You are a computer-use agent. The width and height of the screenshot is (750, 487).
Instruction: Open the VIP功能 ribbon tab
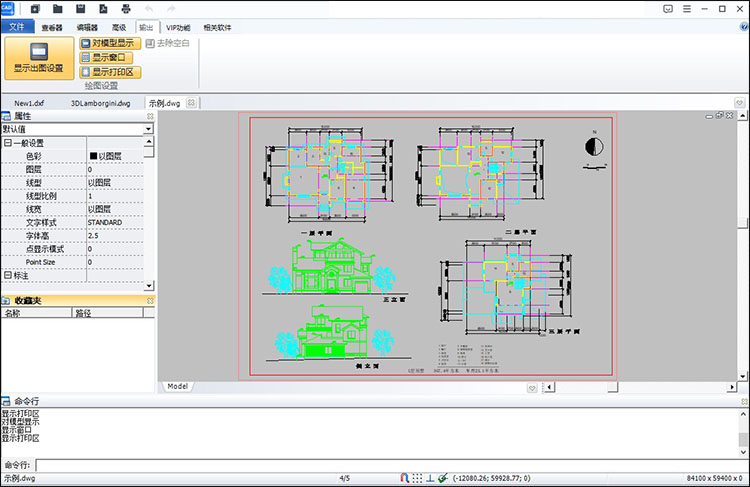click(178, 28)
